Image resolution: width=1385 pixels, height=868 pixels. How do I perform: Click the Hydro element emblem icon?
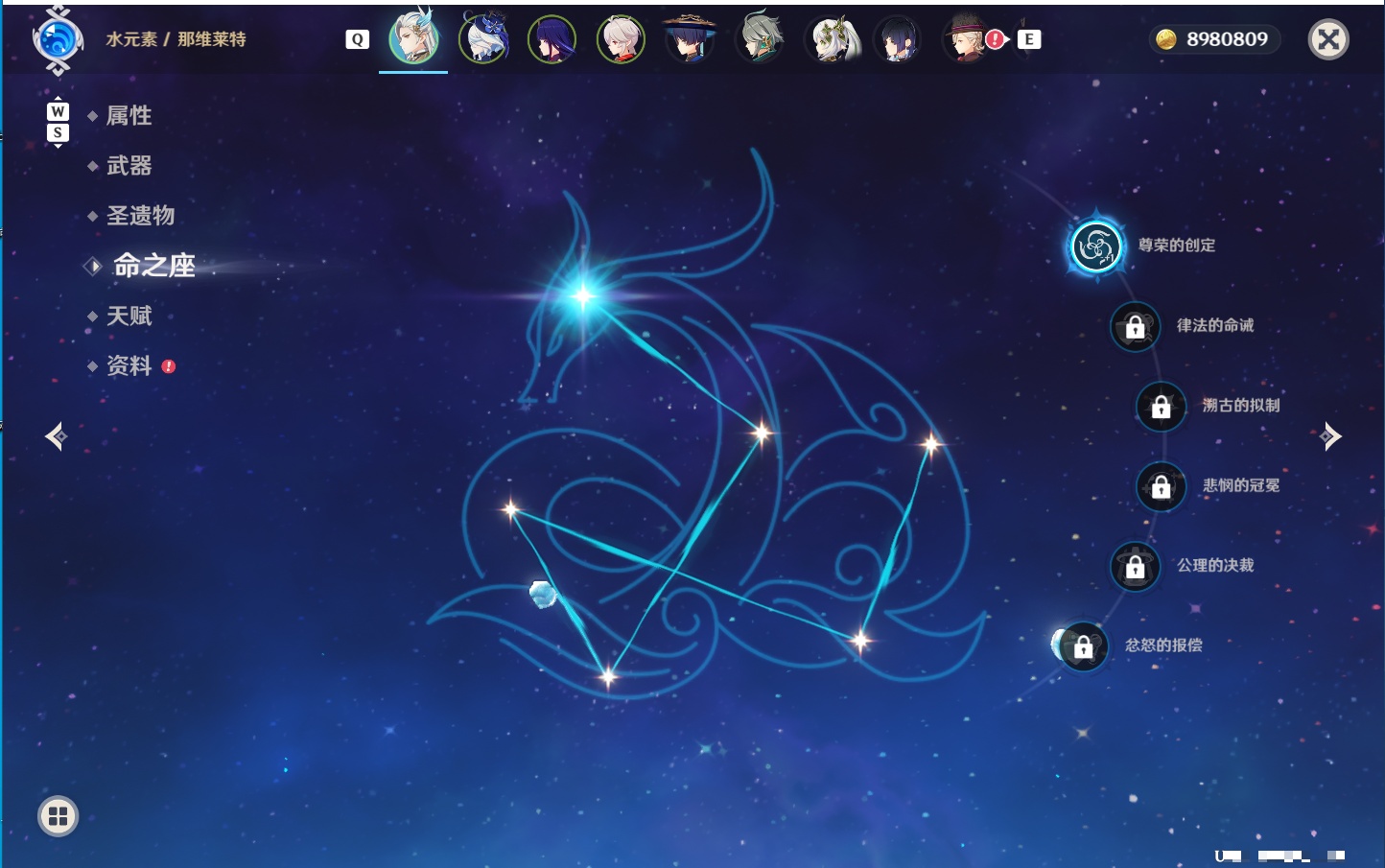point(58,40)
